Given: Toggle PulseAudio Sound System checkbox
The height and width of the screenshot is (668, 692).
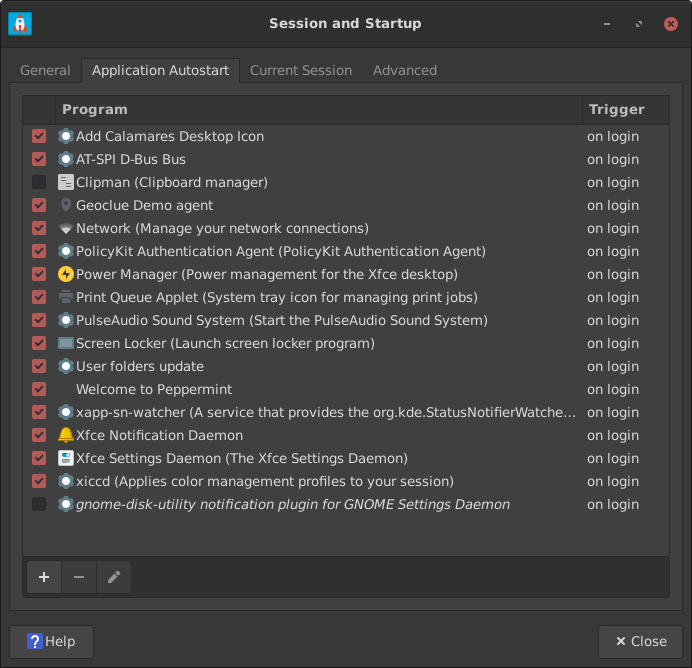Looking at the screenshot, I should click(x=39, y=320).
